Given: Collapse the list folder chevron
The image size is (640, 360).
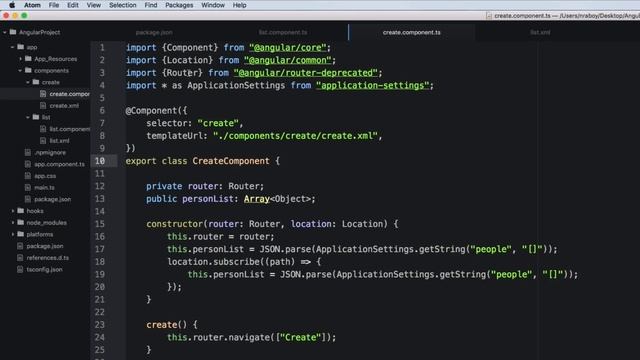Looking at the screenshot, I should click(x=28, y=117).
